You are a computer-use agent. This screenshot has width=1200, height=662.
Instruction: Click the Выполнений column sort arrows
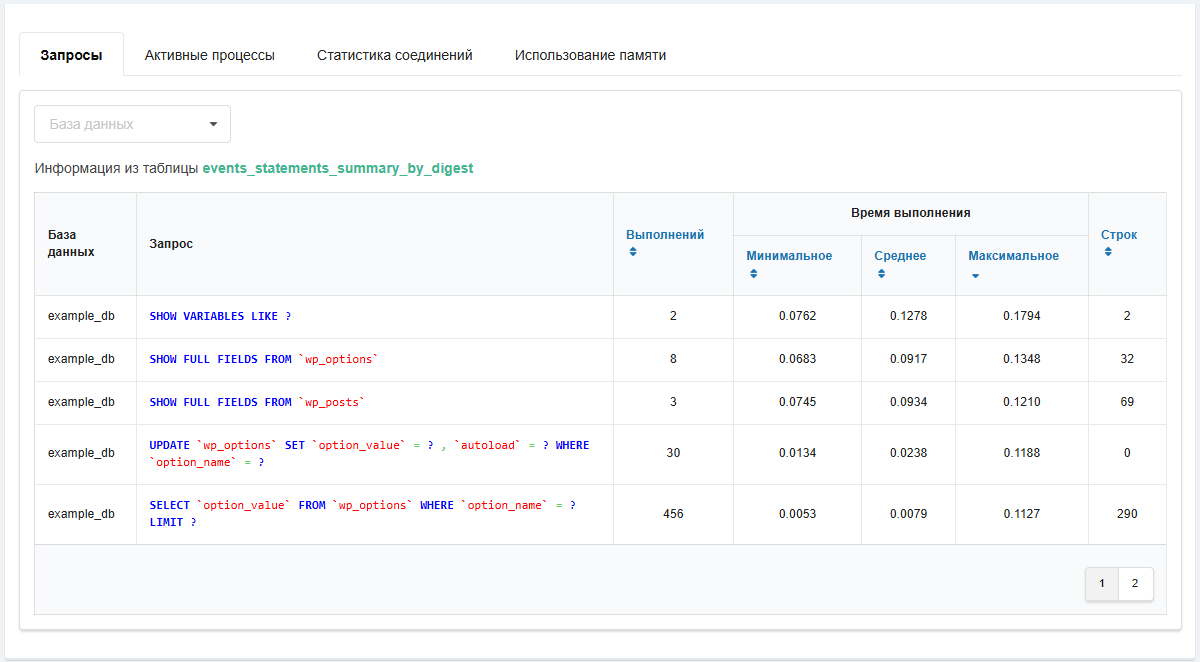click(632, 252)
